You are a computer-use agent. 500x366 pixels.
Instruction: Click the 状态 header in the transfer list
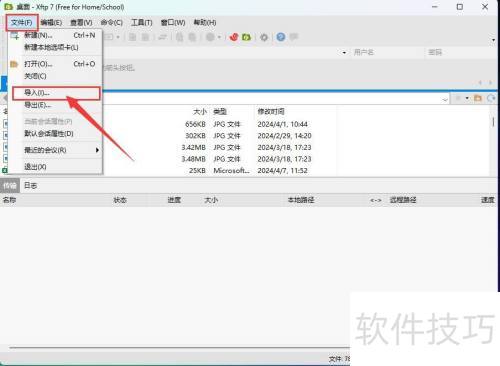click(120, 200)
